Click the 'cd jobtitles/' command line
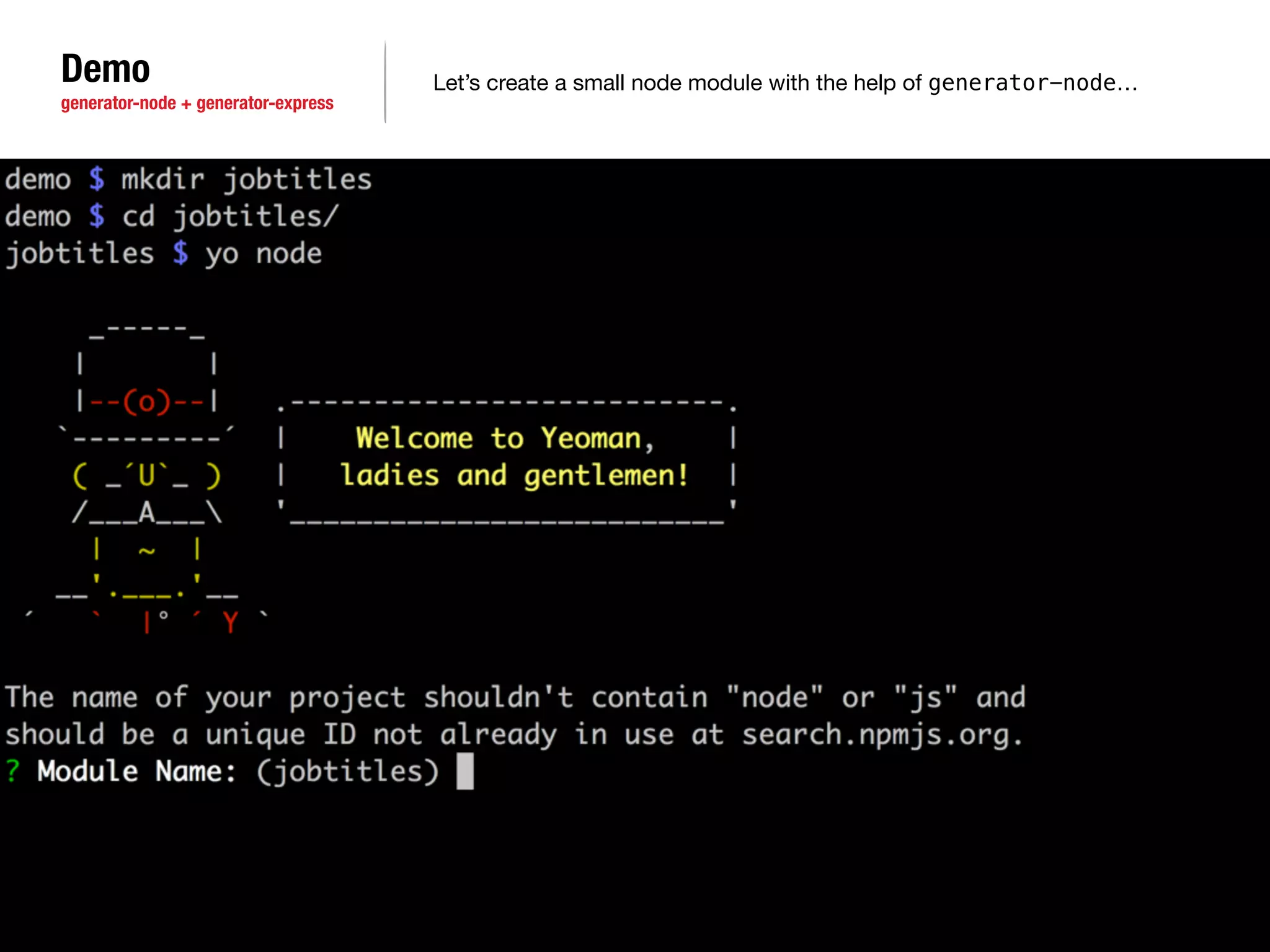Screen dimensions: 1270x952 click(230, 217)
